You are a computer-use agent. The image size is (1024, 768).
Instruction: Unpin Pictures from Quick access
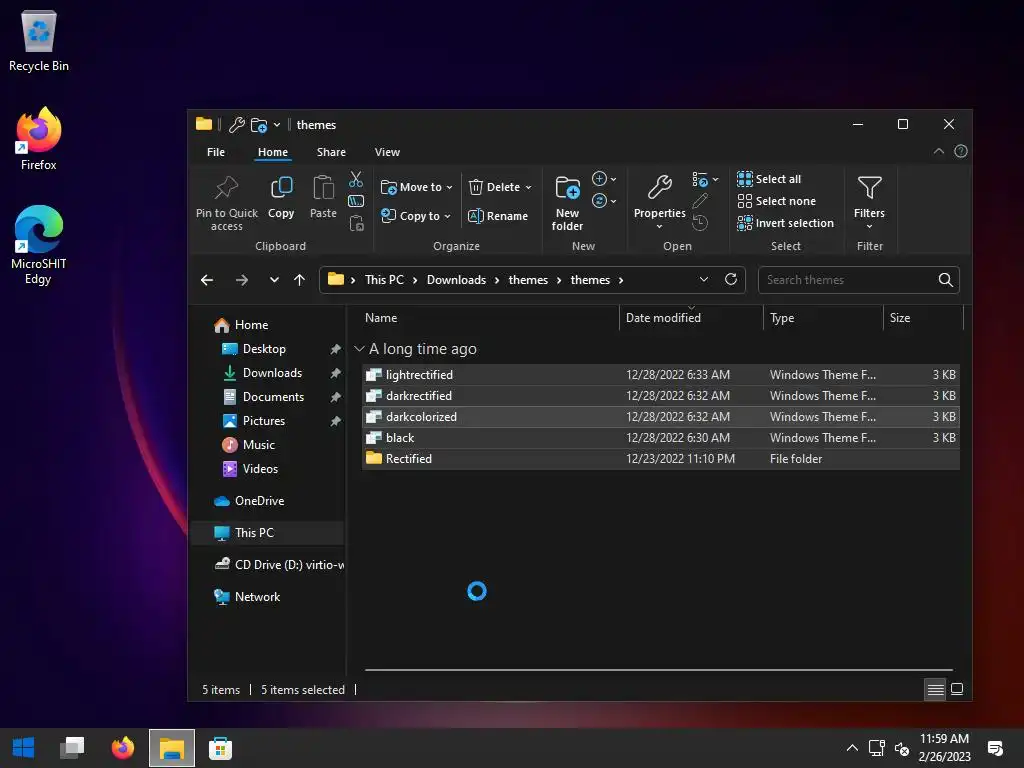pyautogui.click(x=335, y=421)
